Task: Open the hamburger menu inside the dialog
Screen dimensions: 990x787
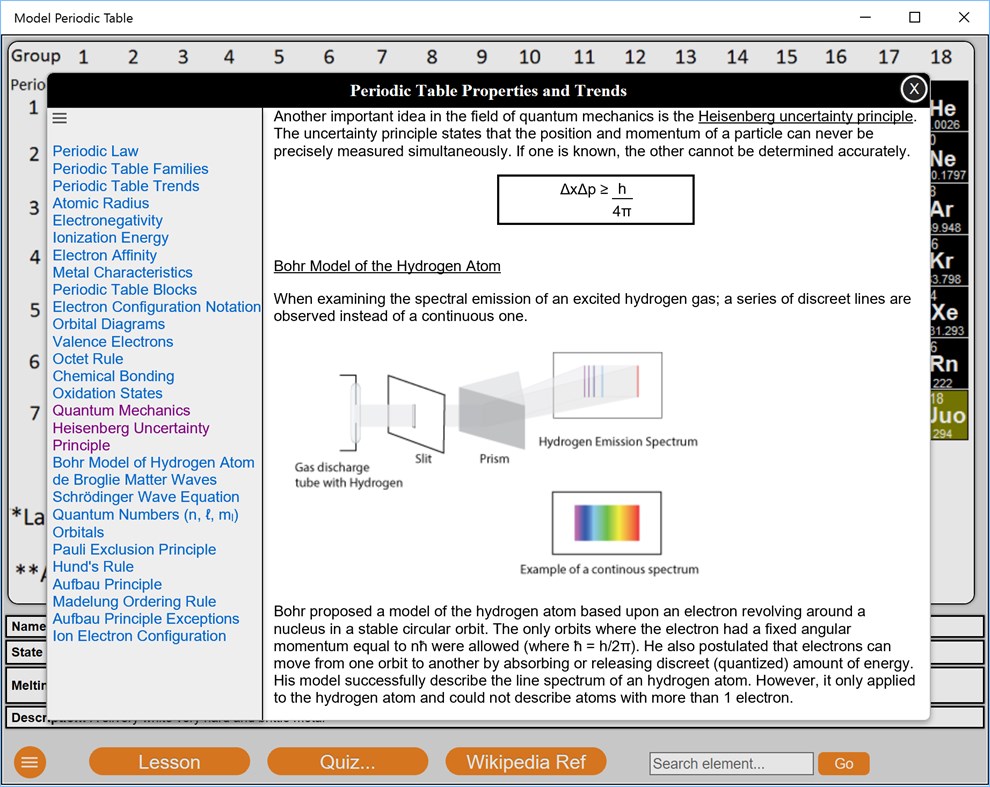Action: pos(60,117)
